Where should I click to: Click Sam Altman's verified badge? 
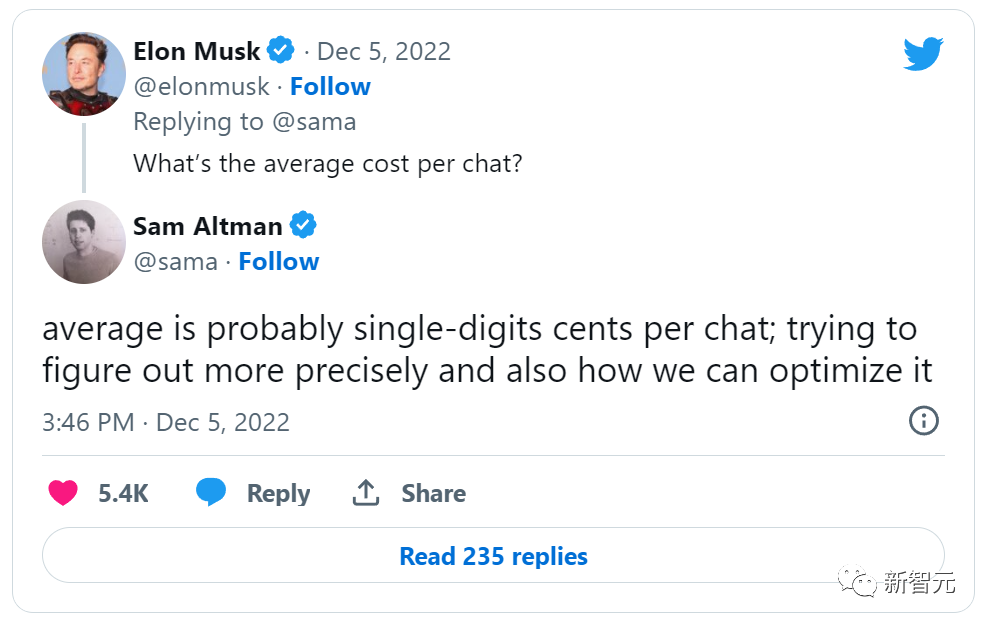pos(303,225)
